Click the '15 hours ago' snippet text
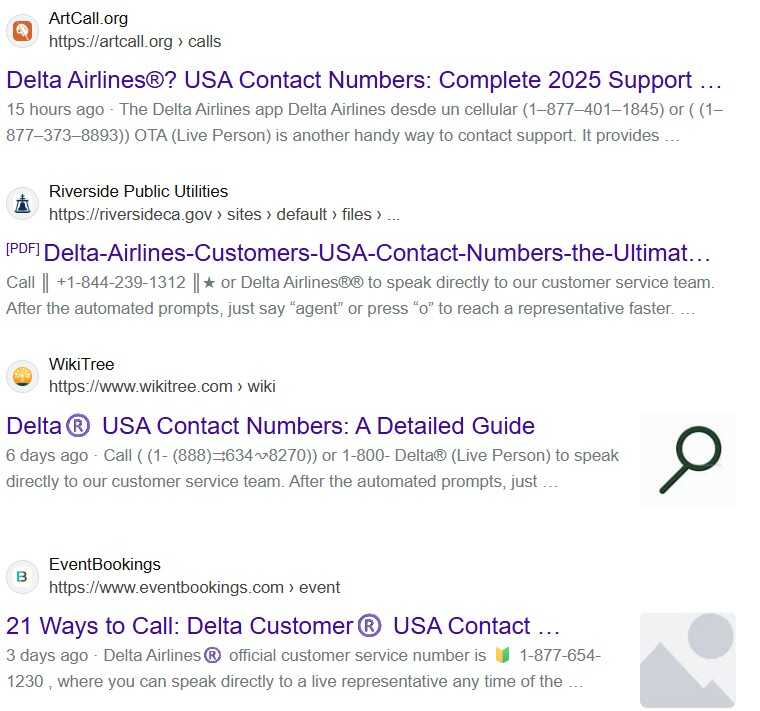The image size is (760, 711). click(x=55, y=110)
